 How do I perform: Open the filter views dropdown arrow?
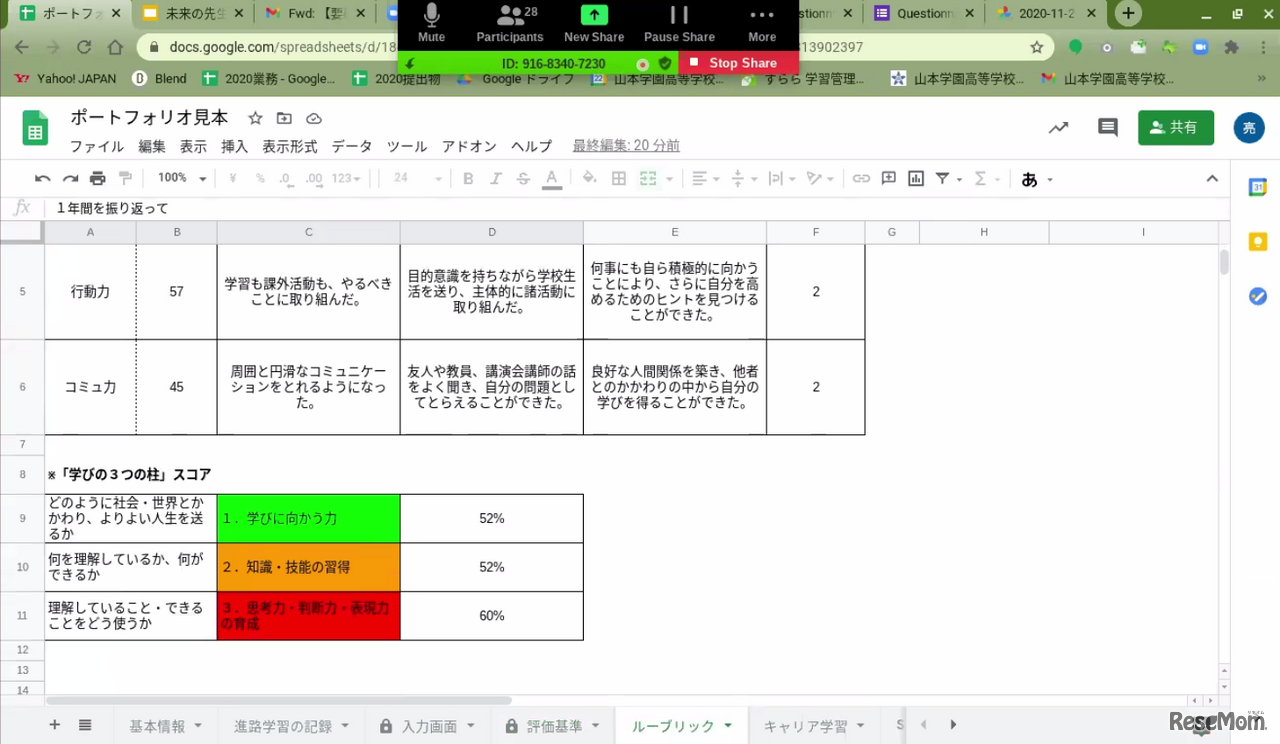tap(960, 180)
